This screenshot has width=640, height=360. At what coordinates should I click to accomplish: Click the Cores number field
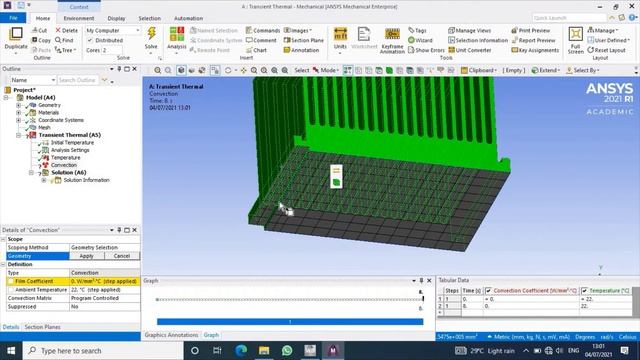click(x=112, y=50)
